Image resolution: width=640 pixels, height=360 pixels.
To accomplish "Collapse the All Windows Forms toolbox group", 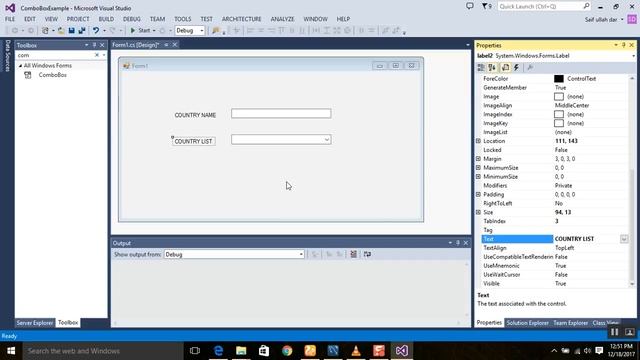I will point(20,66).
